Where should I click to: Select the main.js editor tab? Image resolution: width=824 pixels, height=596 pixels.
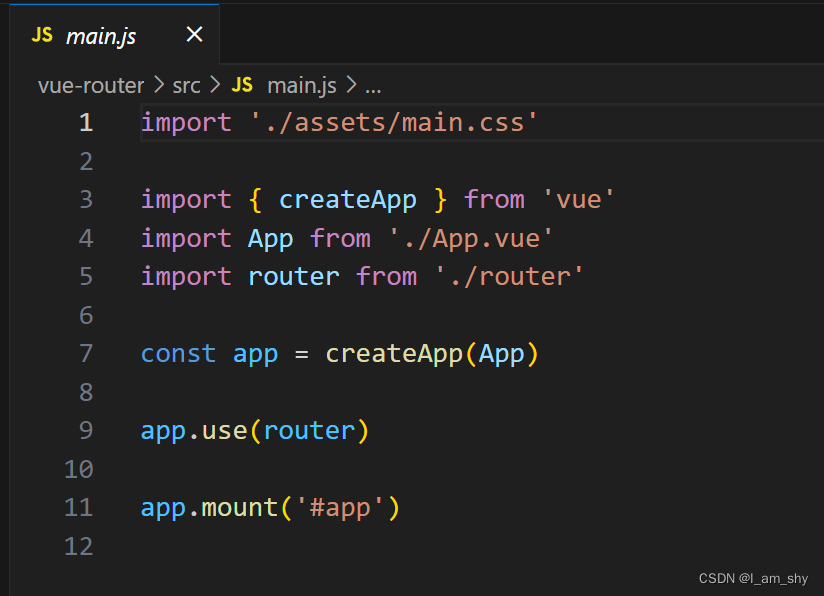114,35
